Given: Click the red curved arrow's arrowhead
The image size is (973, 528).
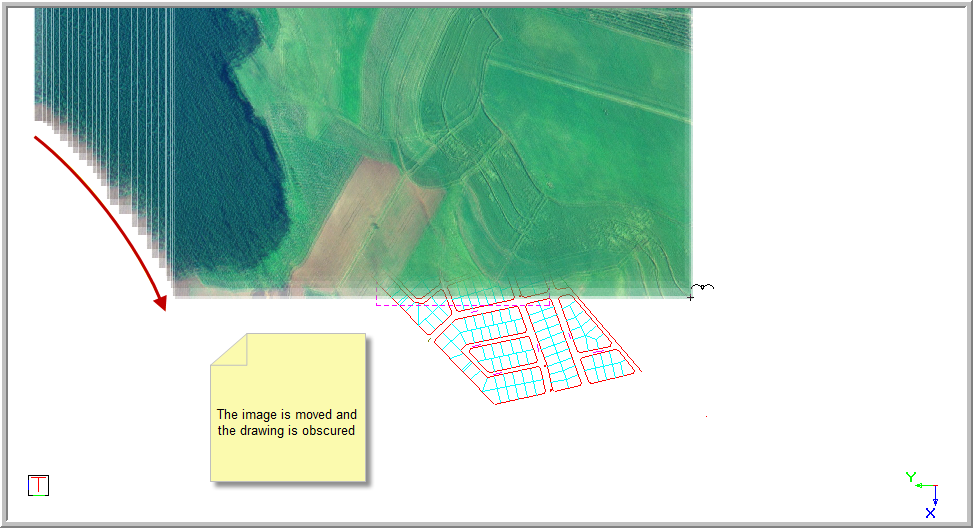Looking at the screenshot, I should [159, 302].
